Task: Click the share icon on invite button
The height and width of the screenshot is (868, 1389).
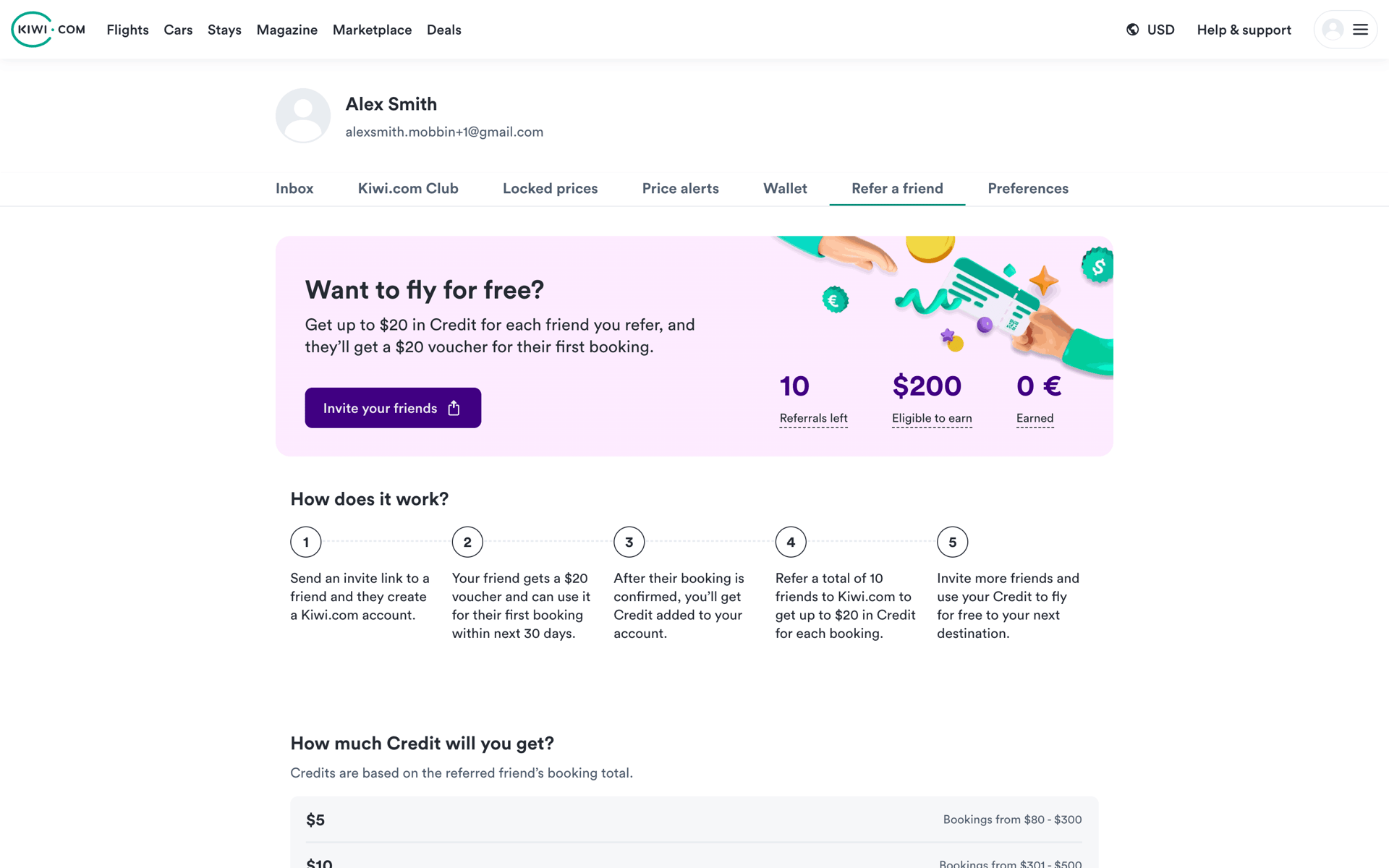Action: tap(454, 408)
